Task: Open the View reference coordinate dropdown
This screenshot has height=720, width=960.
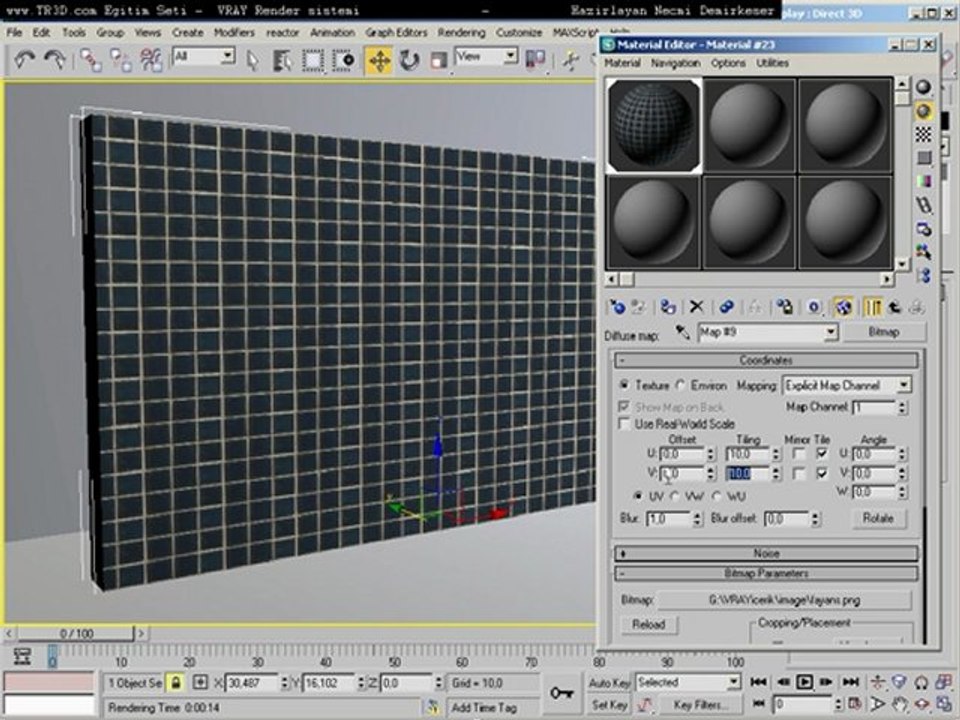Action: tap(511, 57)
